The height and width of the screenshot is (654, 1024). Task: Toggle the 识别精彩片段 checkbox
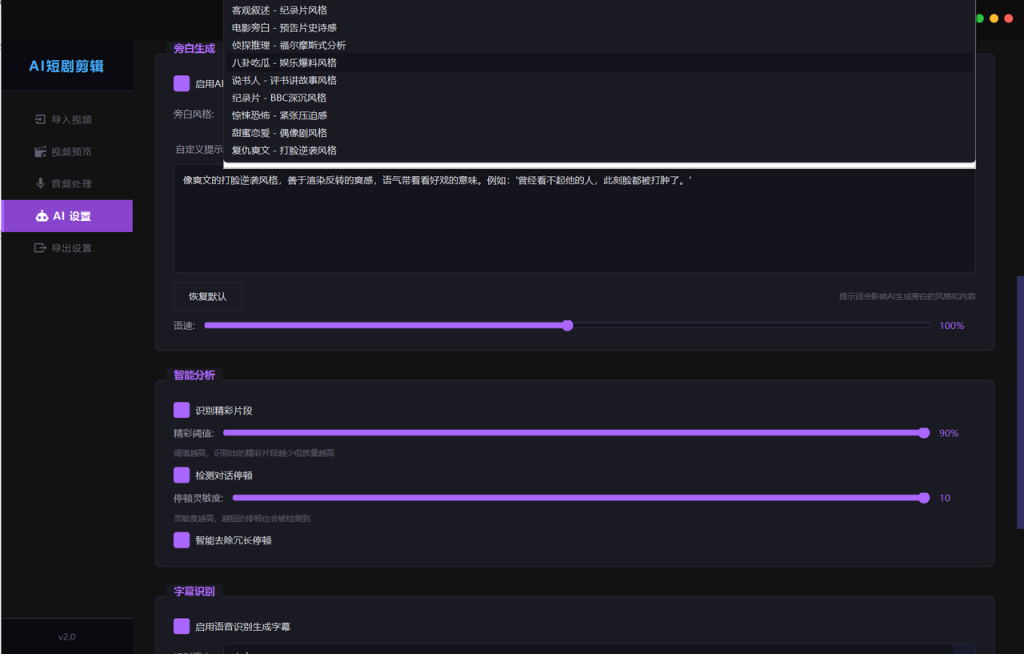182,410
